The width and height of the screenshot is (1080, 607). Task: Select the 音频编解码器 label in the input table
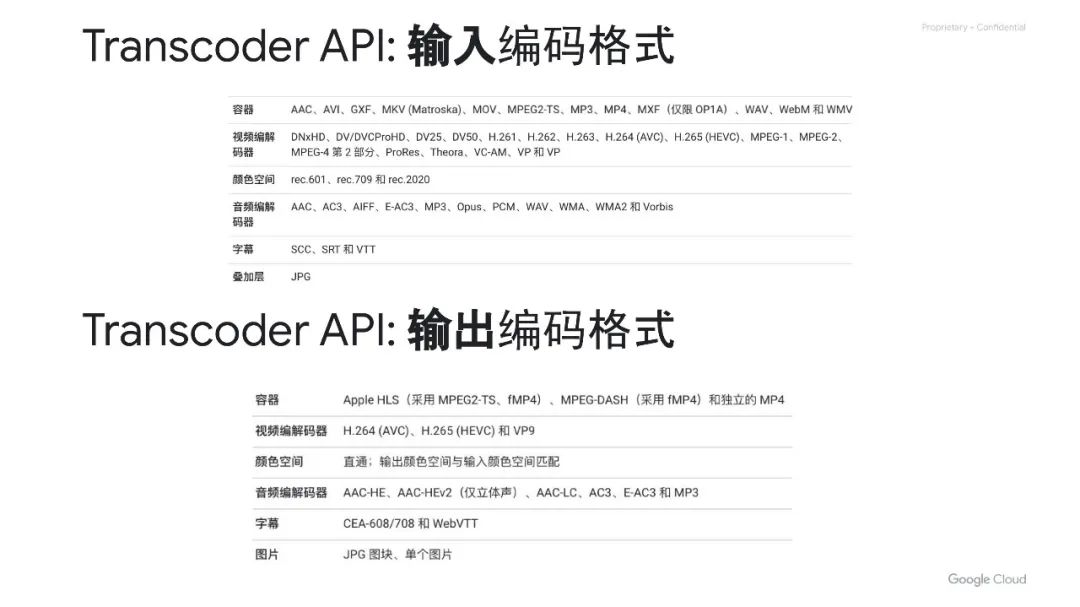click(253, 214)
